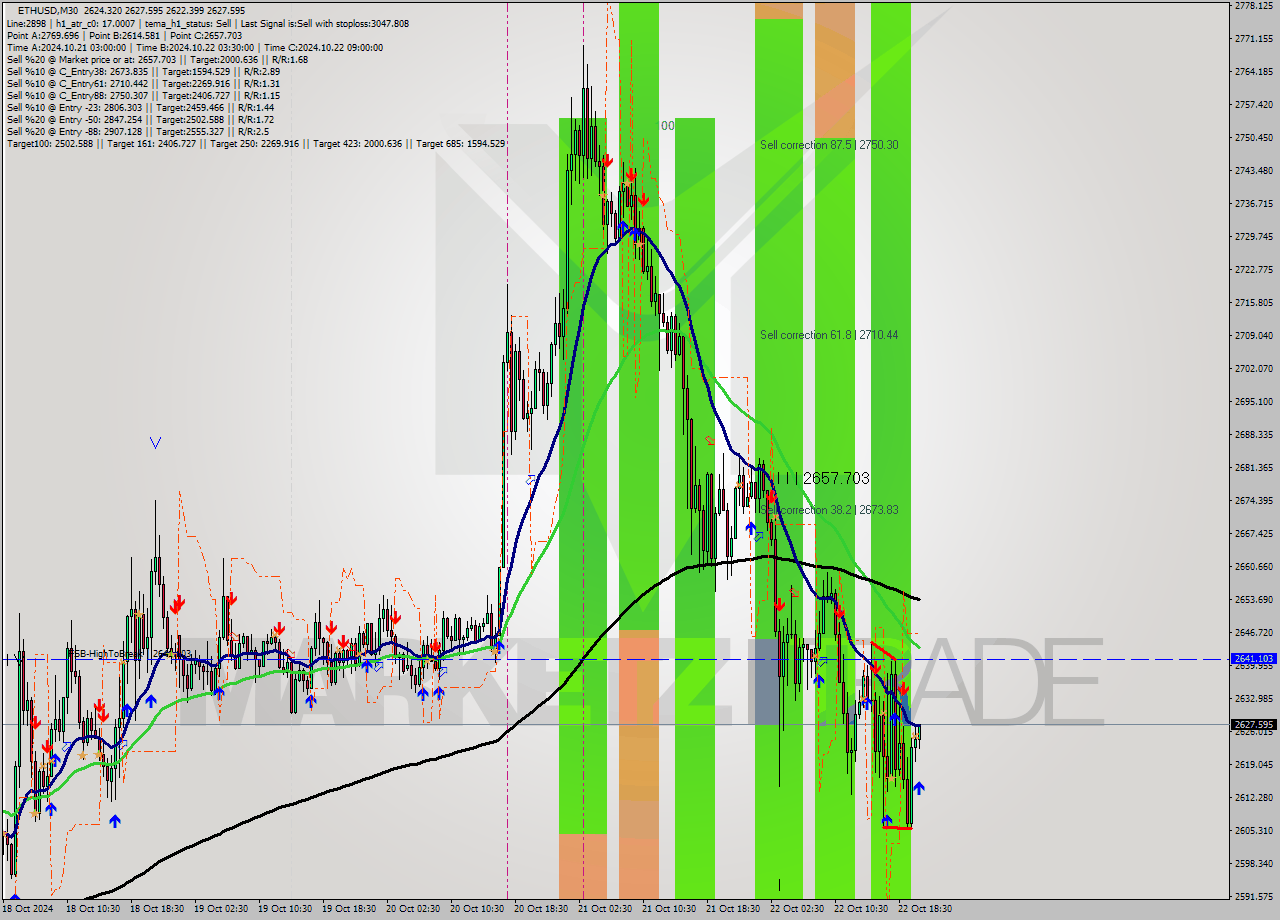Click price axis value 2771.155
1280x920 pixels.
tap(1253, 38)
